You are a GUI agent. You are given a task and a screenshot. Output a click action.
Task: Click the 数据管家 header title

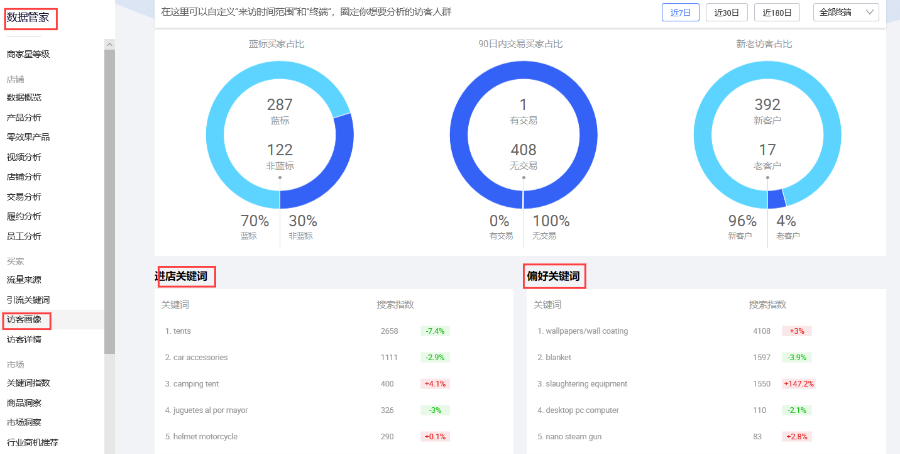click(x=30, y=16)
